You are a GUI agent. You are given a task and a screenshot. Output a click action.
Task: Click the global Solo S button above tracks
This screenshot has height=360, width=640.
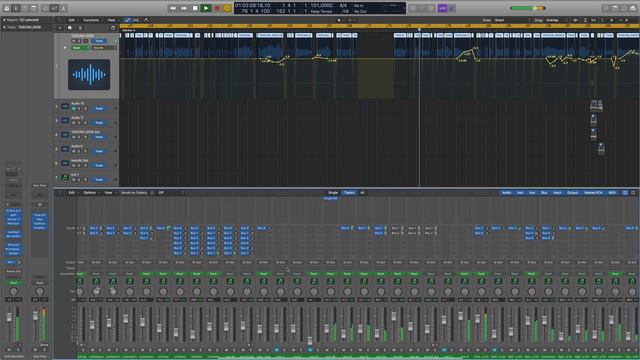point(80,28)
